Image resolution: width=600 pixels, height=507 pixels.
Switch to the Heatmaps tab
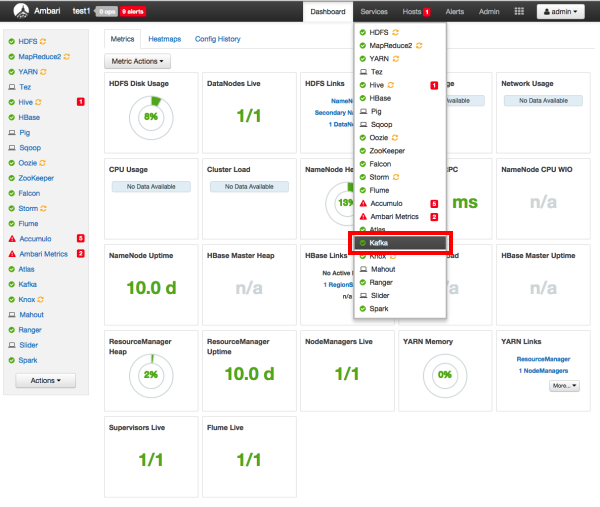pos(165,39)
